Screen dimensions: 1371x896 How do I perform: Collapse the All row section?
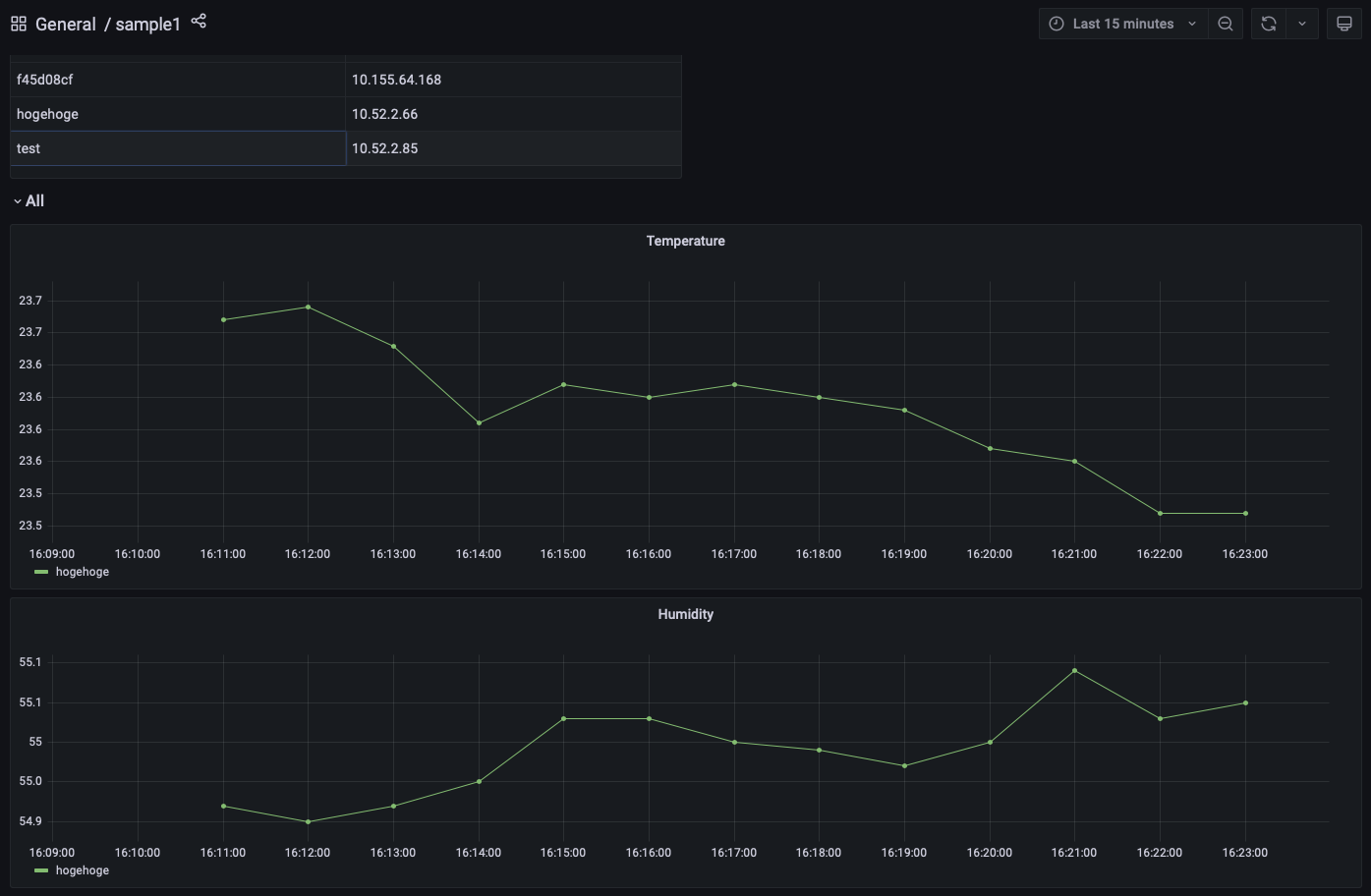[x=29, y=200]
